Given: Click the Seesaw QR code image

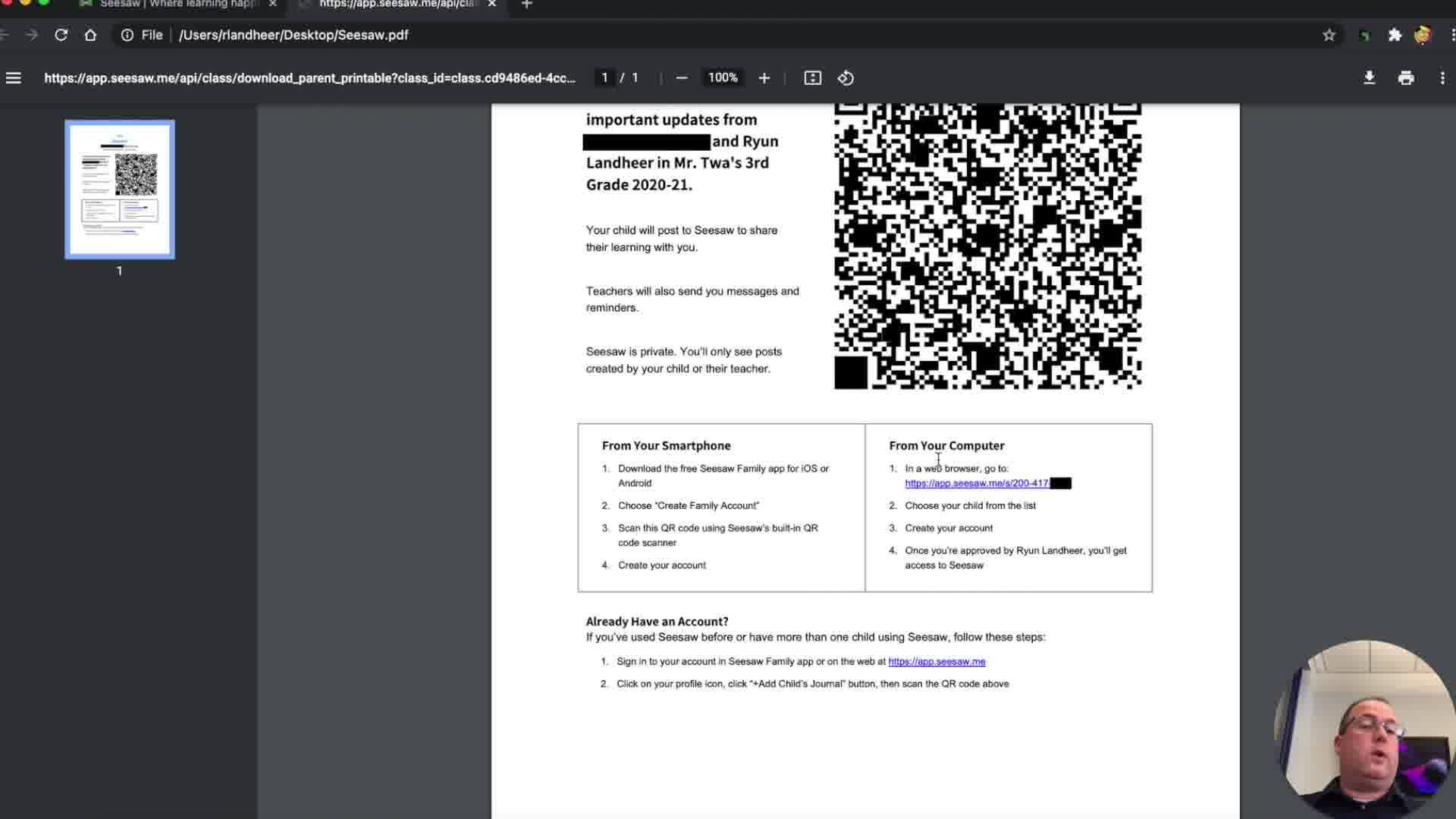Looking at the screenshot, I should click(987, 246).
